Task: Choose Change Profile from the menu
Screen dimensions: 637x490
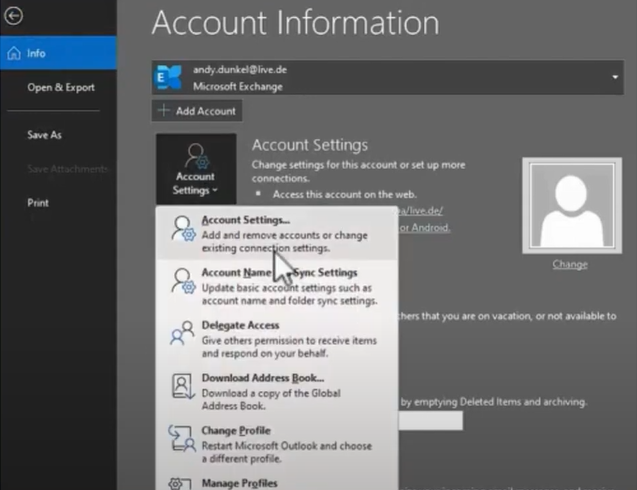Action: click(x=277, y=444)
